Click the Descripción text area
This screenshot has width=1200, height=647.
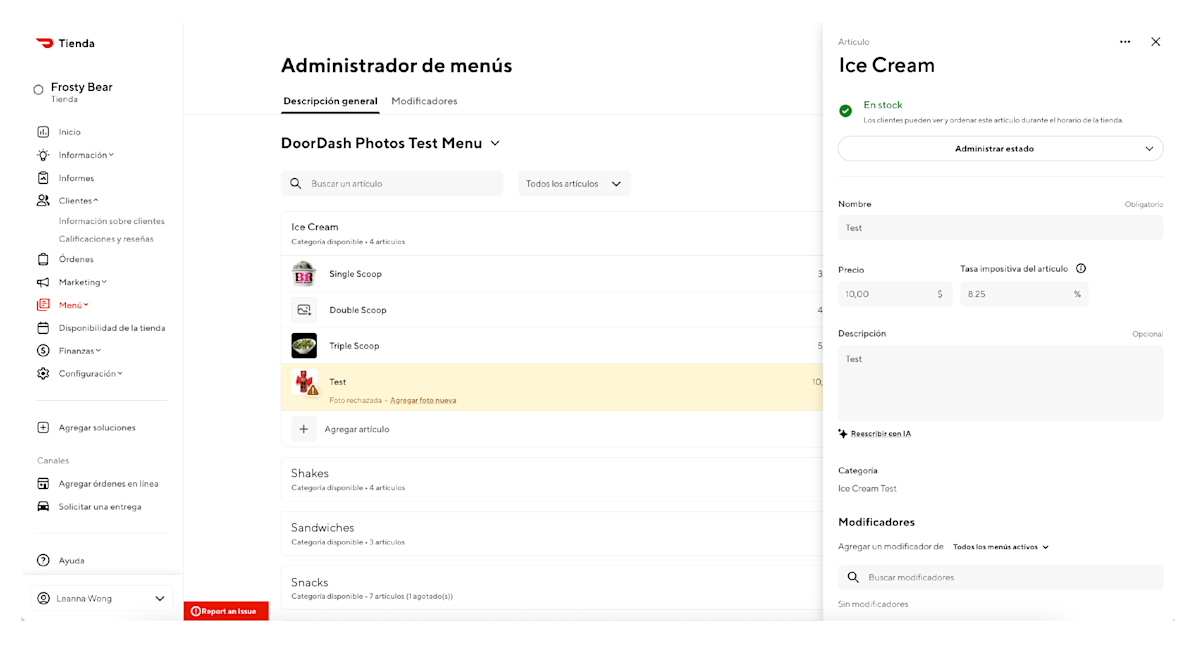coord(1001,383)
